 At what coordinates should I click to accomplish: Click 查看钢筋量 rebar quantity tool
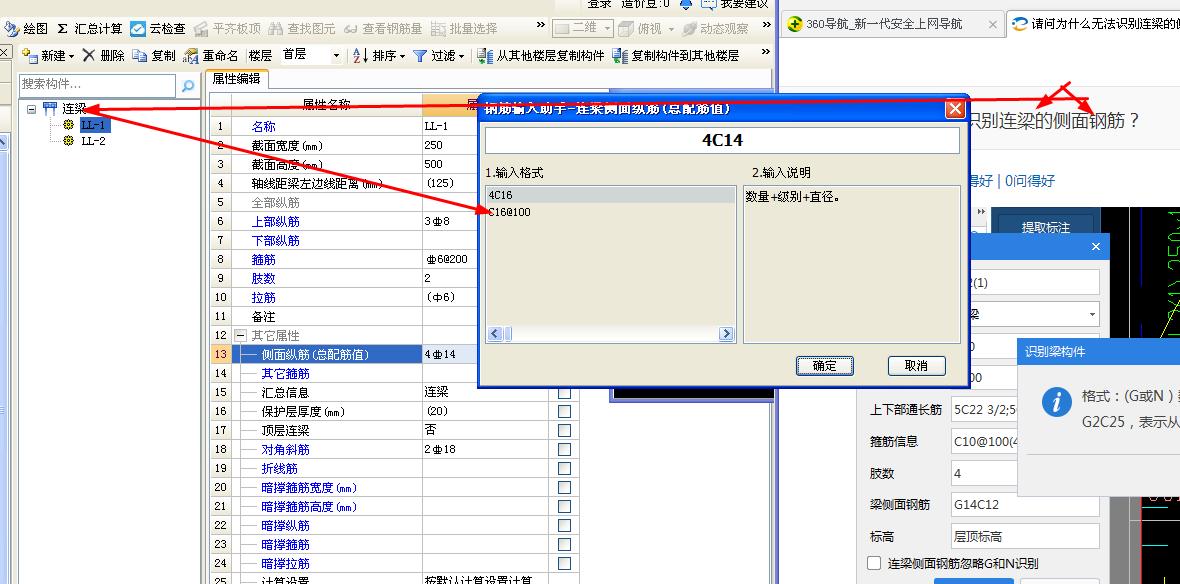pos(383,29)
